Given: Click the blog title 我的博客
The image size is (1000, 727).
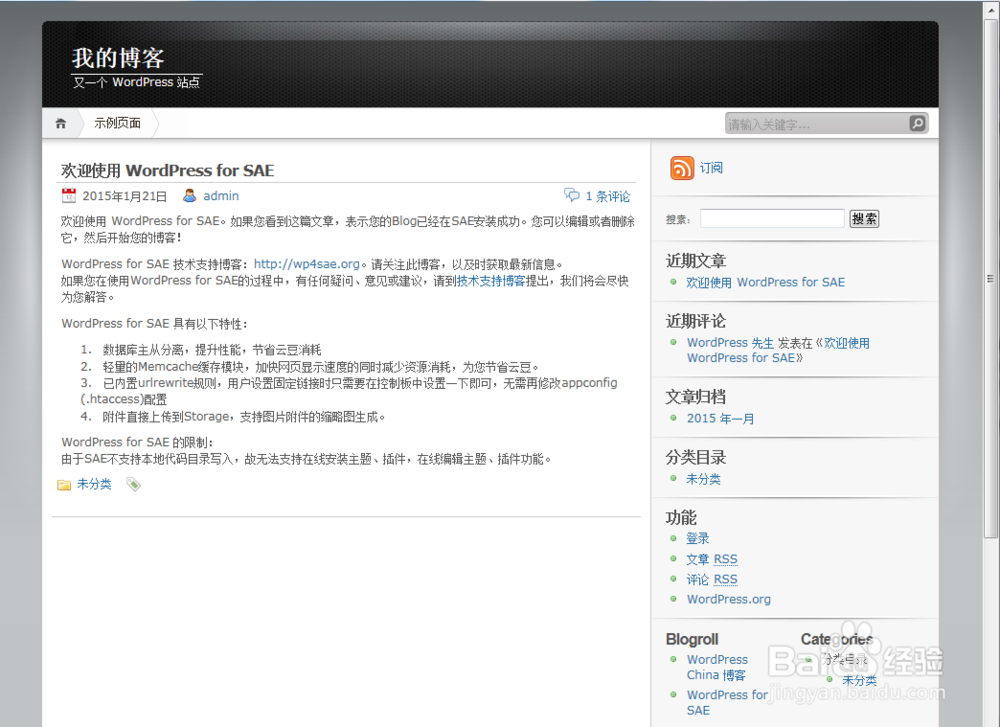Looking at the screenshot, I should (x=118, y=58).
